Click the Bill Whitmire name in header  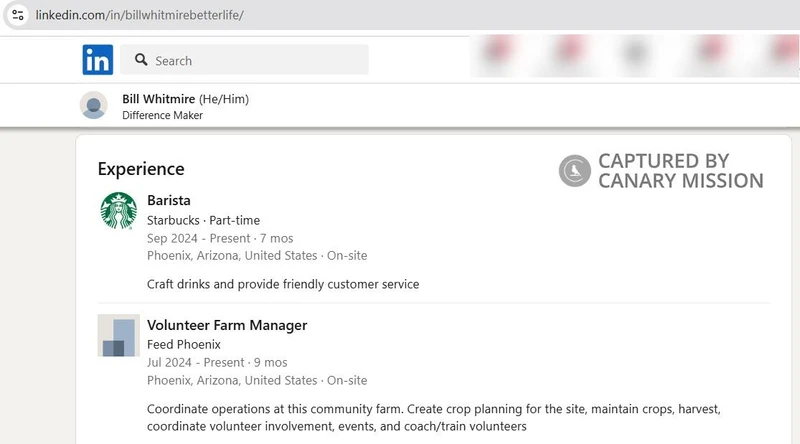point(159,99)
